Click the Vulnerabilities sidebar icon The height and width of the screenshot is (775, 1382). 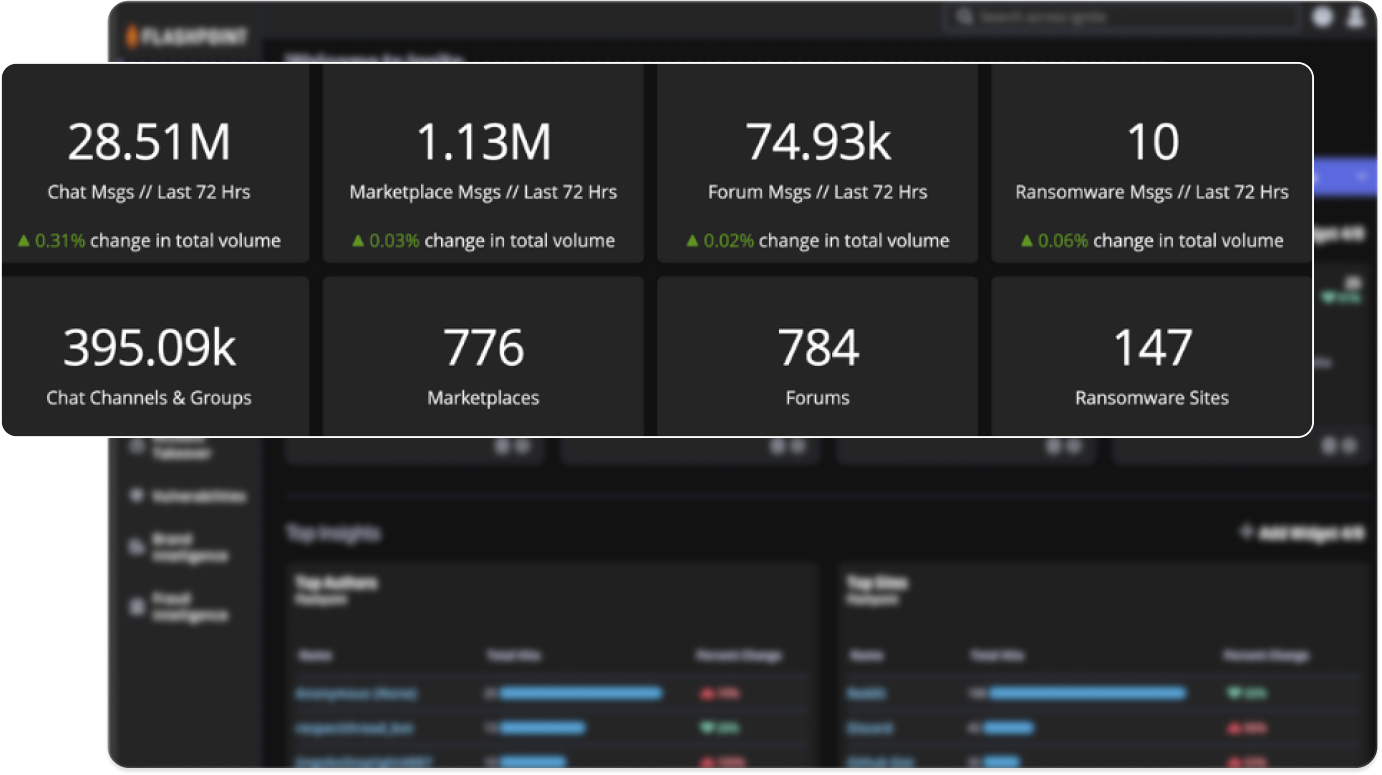click(x=137, y=496)
